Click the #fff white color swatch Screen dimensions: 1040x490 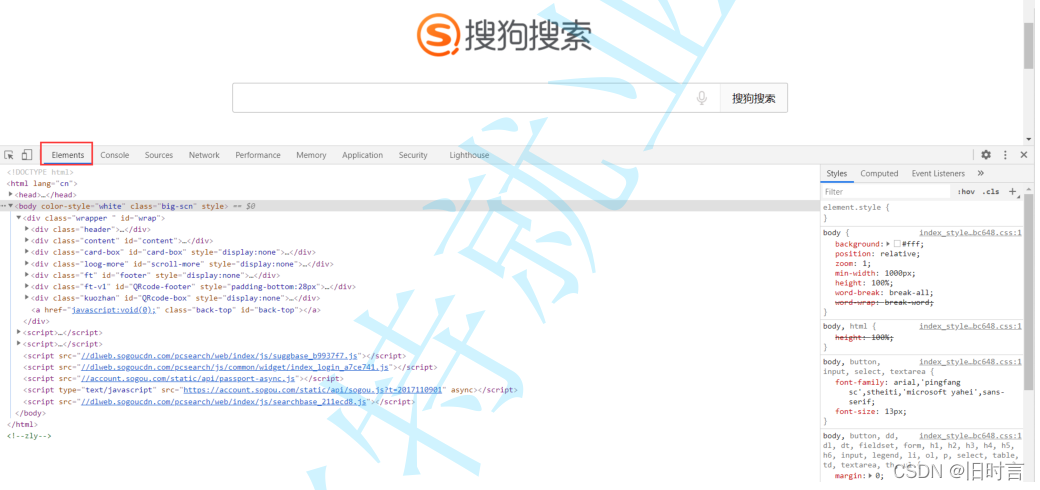point(897,244)
